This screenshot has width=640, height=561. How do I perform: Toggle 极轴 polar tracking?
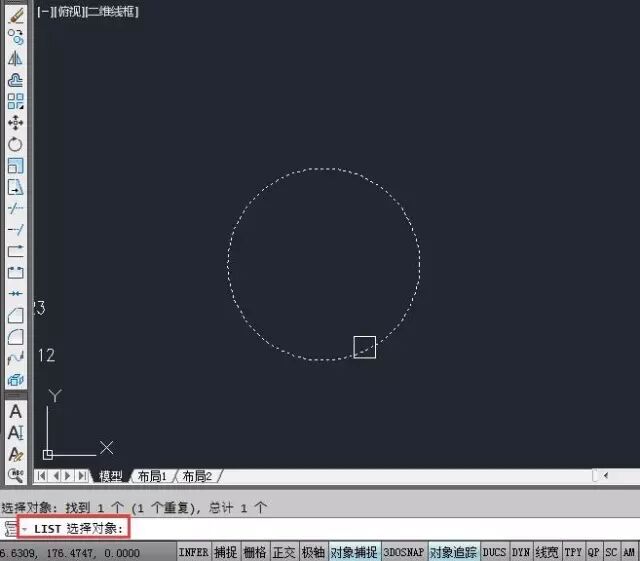(x=313, y=552)
